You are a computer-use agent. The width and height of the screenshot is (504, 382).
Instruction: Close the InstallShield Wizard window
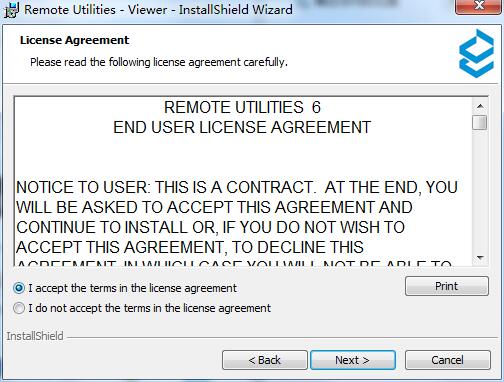(x=479, y=6)
